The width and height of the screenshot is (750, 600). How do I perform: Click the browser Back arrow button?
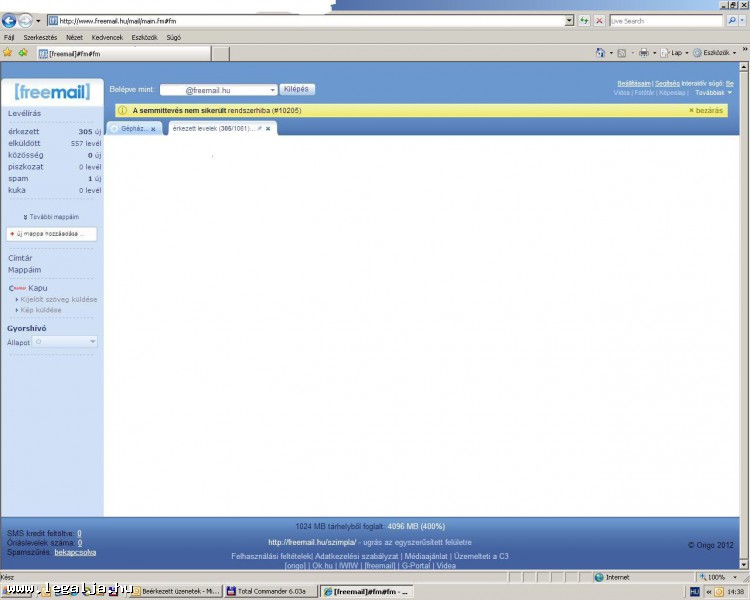click(9, 20)
